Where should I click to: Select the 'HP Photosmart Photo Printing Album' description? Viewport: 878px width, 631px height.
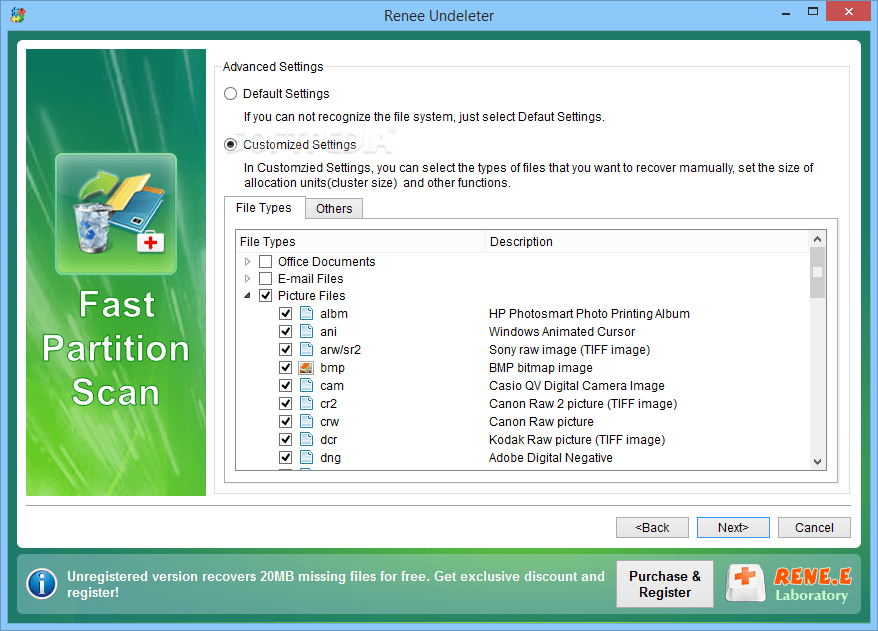[x=589, y=314]
